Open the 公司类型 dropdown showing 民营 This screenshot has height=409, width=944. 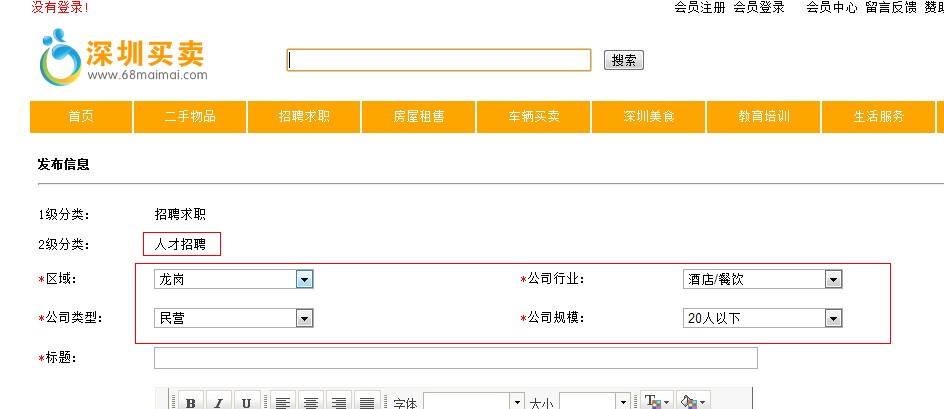[234, 318]
